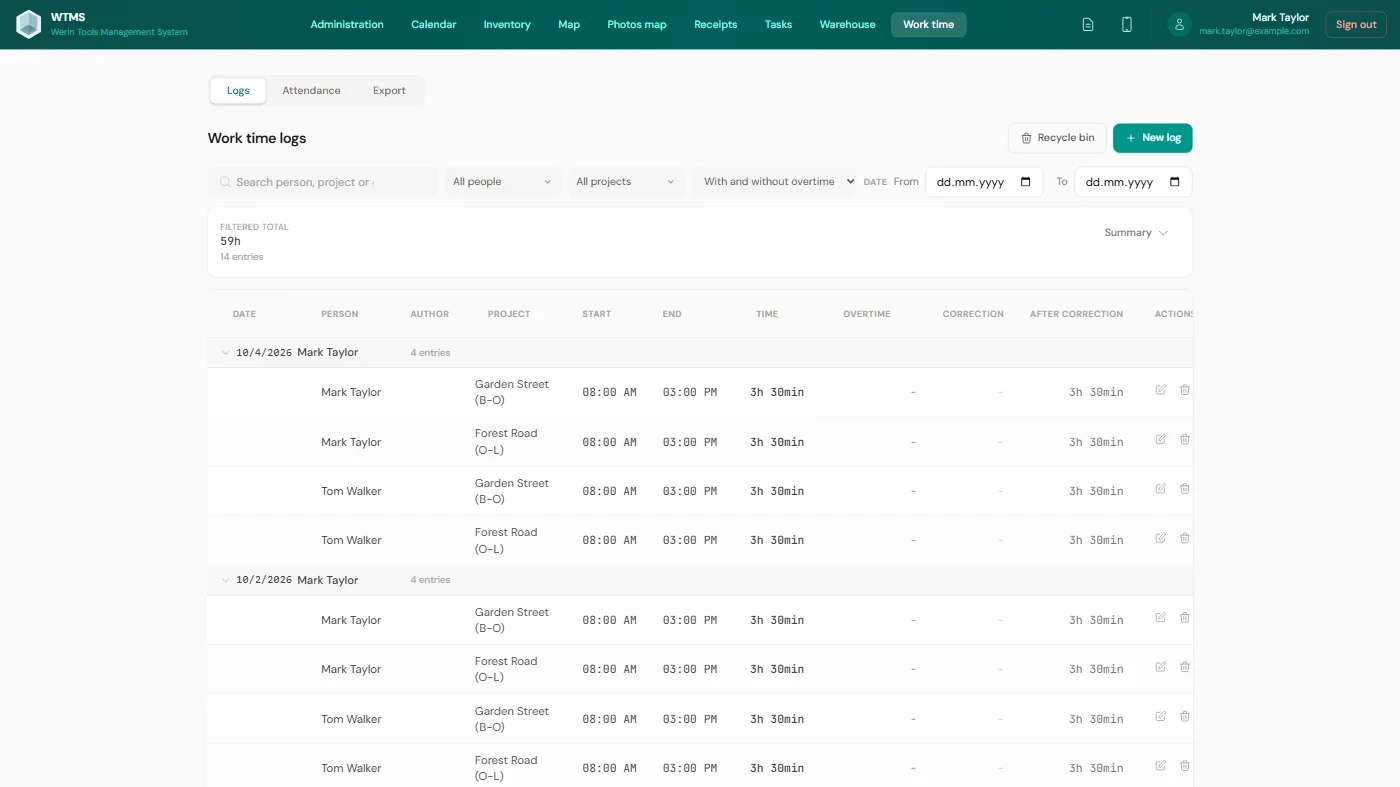Viewport: 1400px width, 787px height.
Task: Collapse the 10/2/2026 Mark Taylor group
Action: [225, 580]
